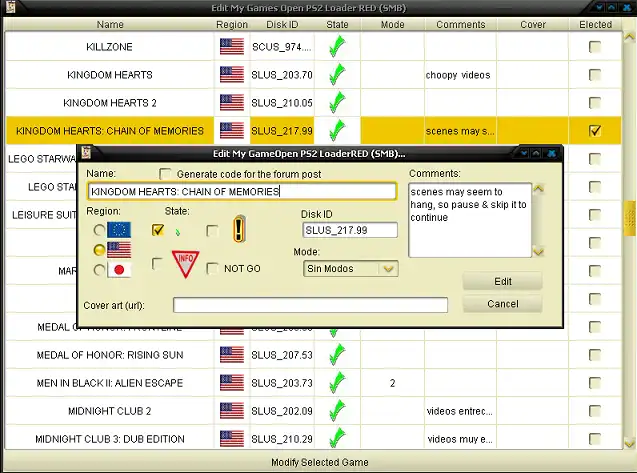This screenshot has height=473, width=637.
Task: Uncheck the Elected box for CHAIN OF MEMORIES
Action: [595, 130]
